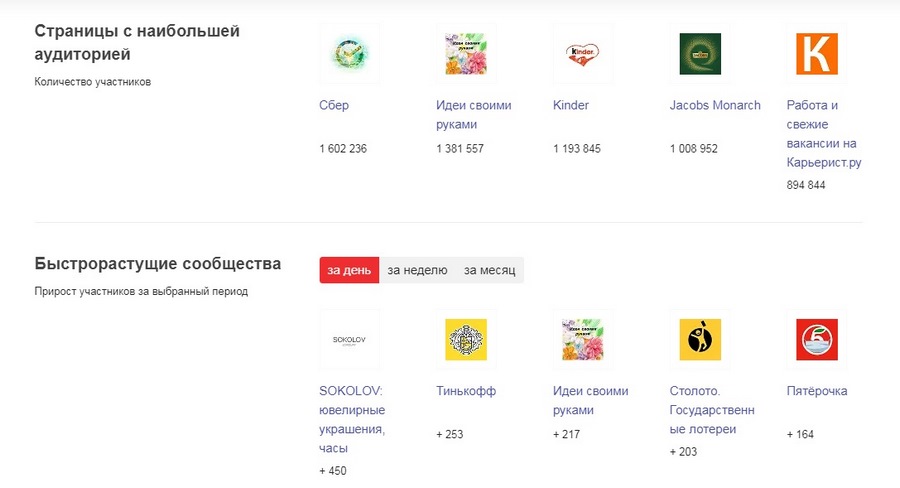Open the red Пятёрочка logo icon
Image resolution: width=900 pixels, height=488 pixels.
[x=816, y=340]
